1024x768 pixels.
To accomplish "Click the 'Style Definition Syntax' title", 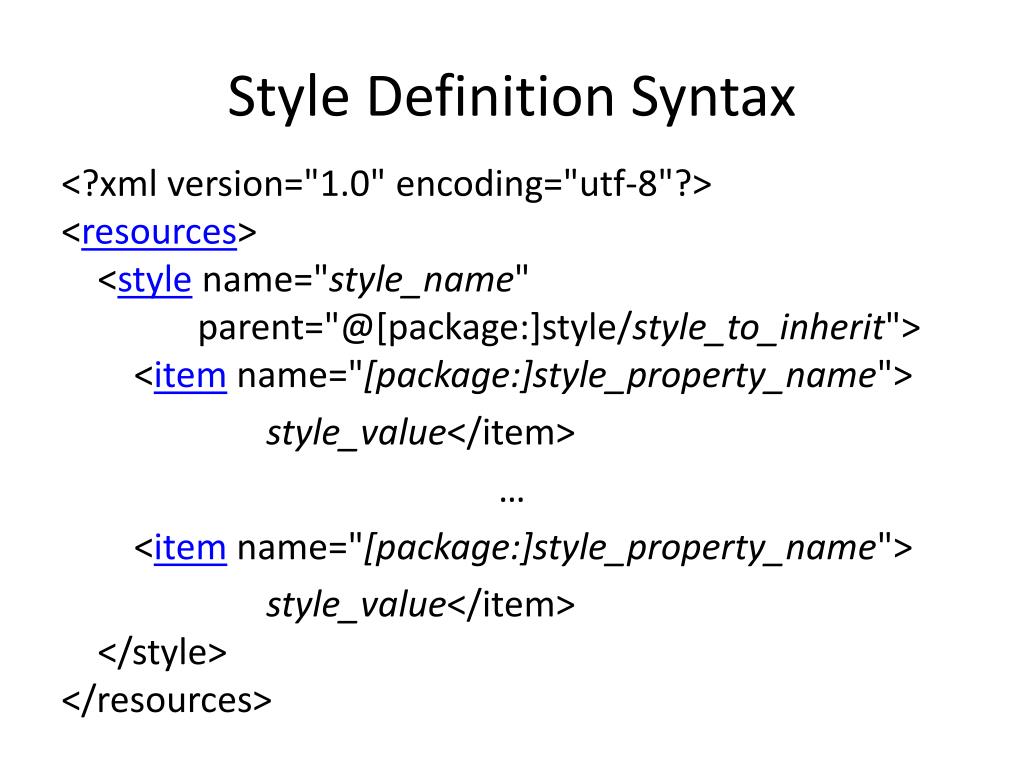I will point(511,98).
